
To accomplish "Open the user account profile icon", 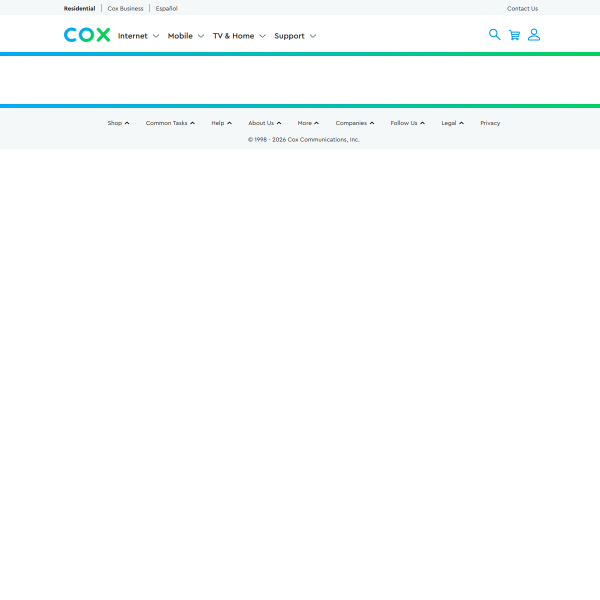I will coord(534,35).
